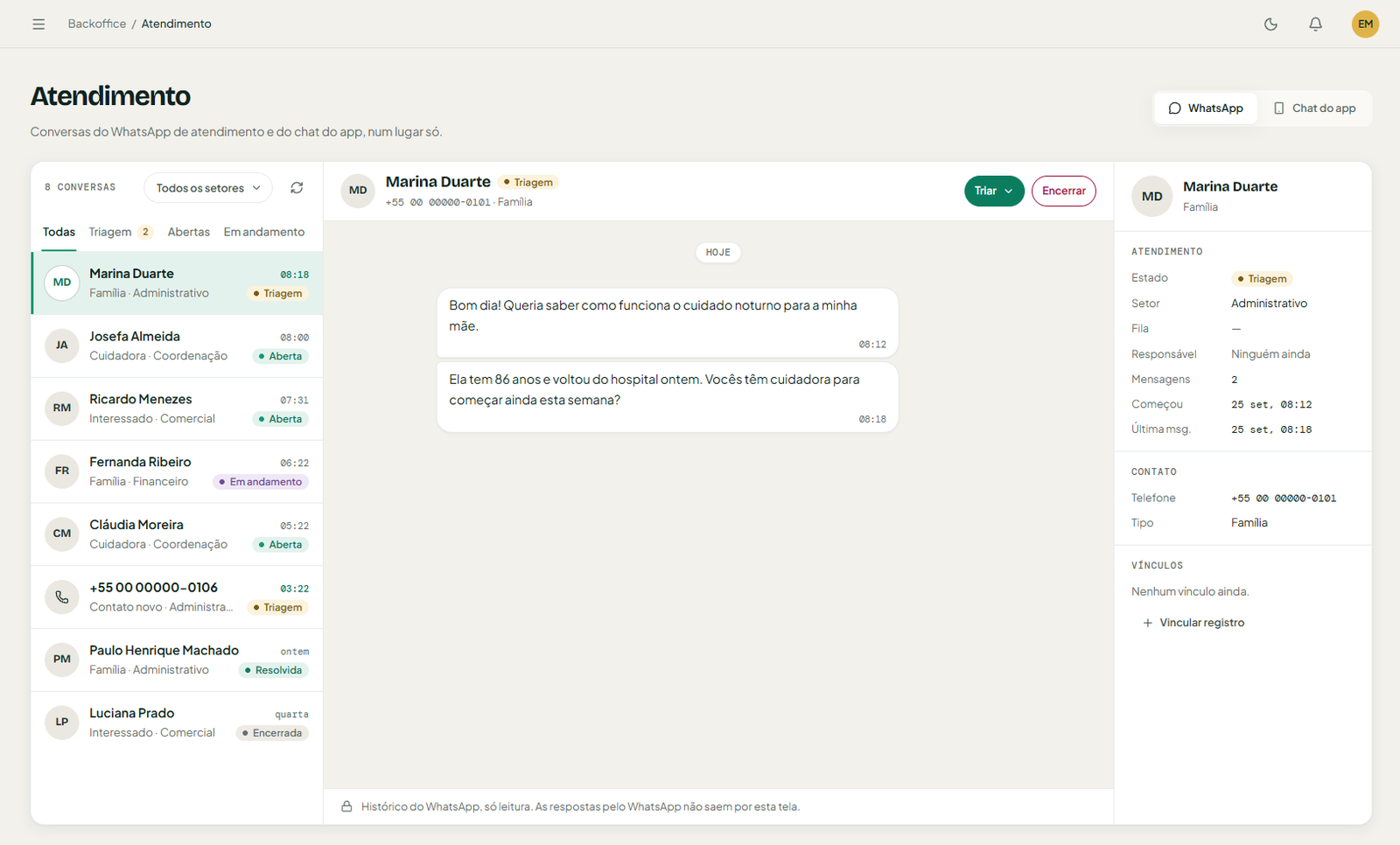Select the Triagem tab

click(x=121, y=233)
